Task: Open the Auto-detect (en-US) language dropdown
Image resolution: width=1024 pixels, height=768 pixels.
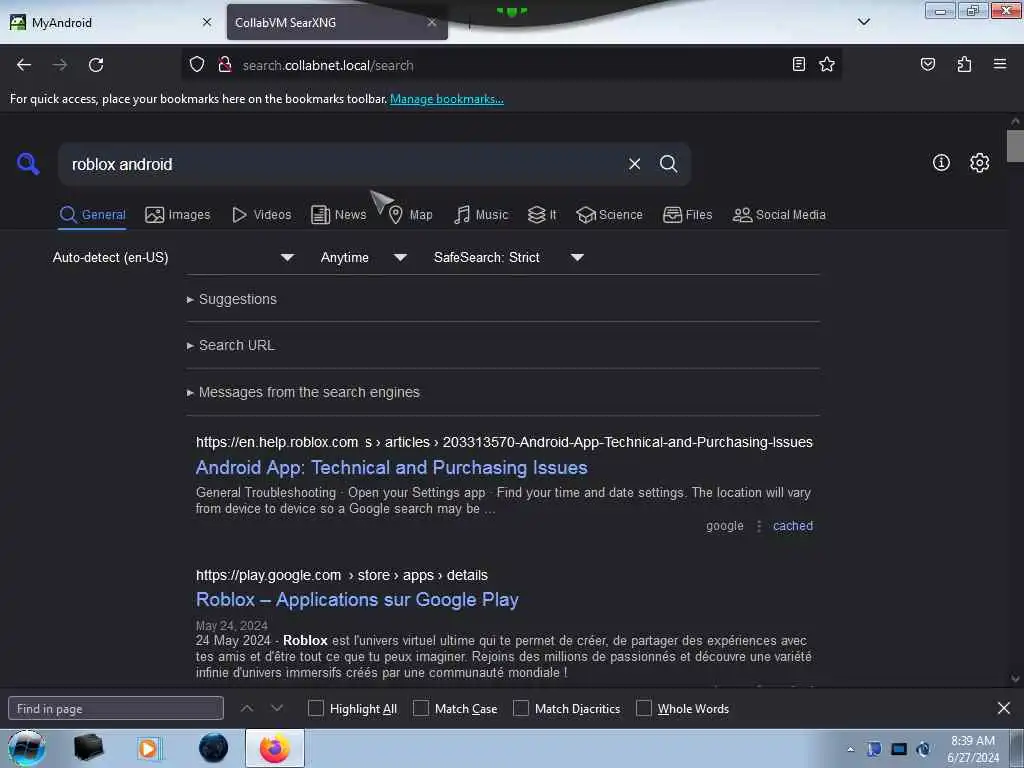Action: point(173,257)
